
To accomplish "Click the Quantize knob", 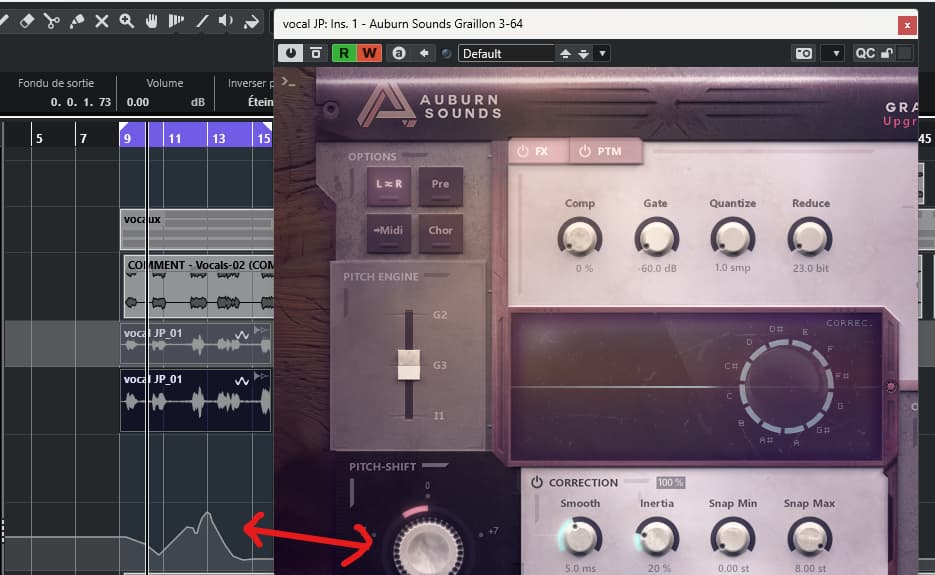I will pyautogui.click(x=732, y=238).
